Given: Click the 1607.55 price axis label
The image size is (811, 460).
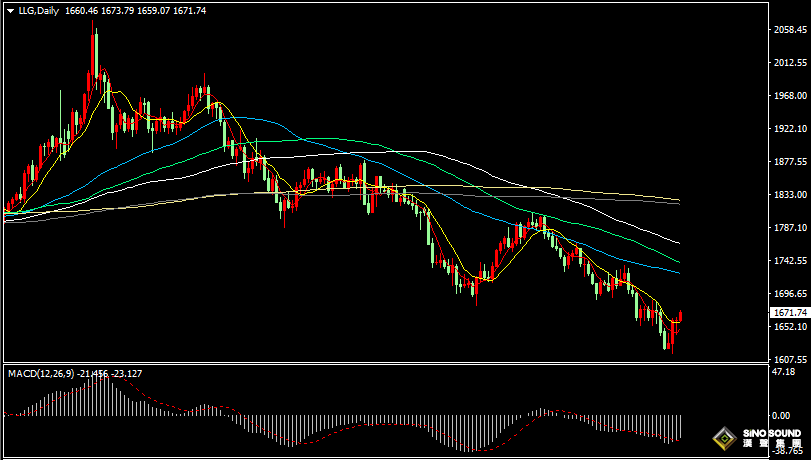Looking at the screenshot, I should click(x=790, y=359).
